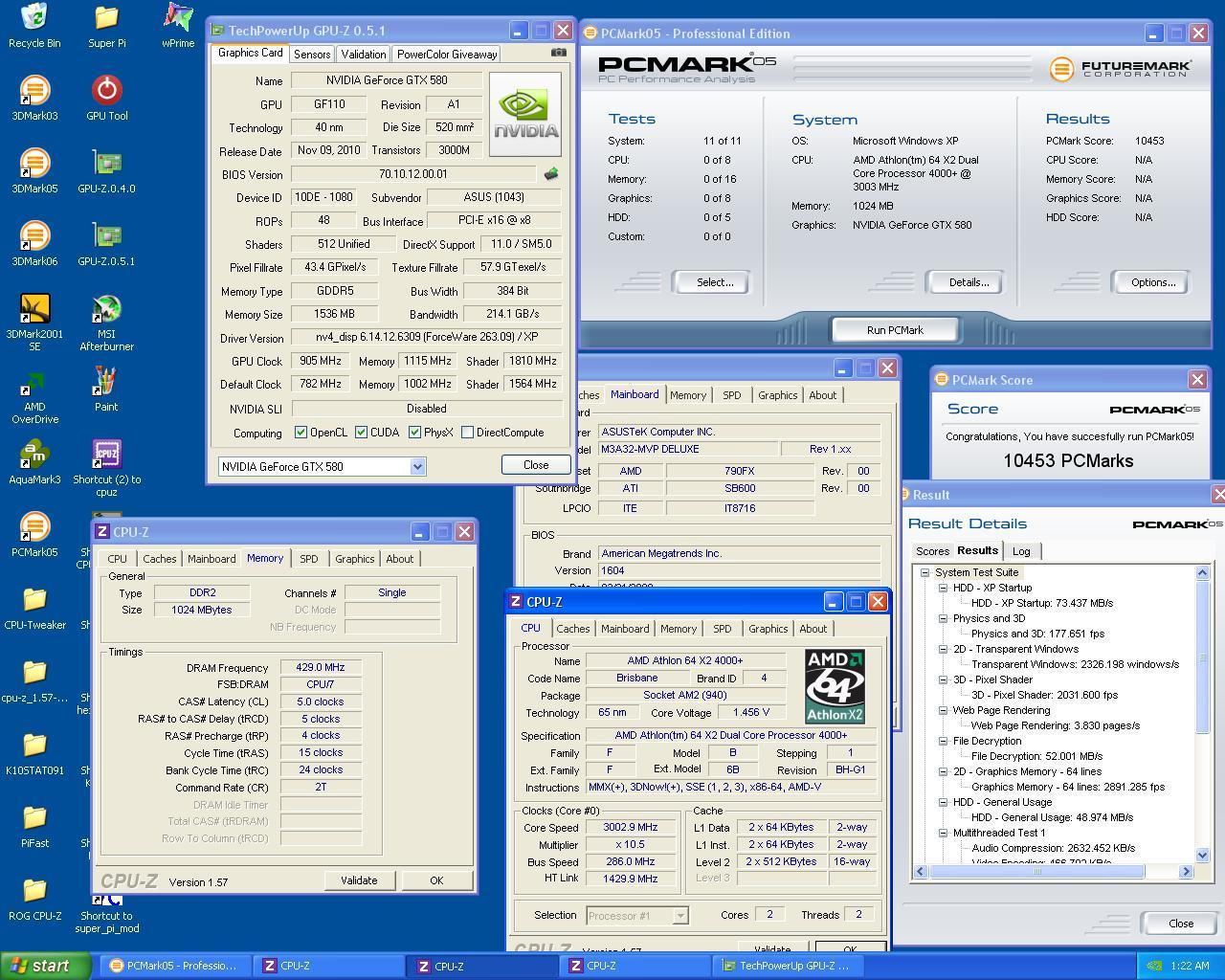Image resolution: width=1225 pixels, height=980 pixels.
Task: Click the NVIDIA tray icon
Action: tap(1155, 966)
